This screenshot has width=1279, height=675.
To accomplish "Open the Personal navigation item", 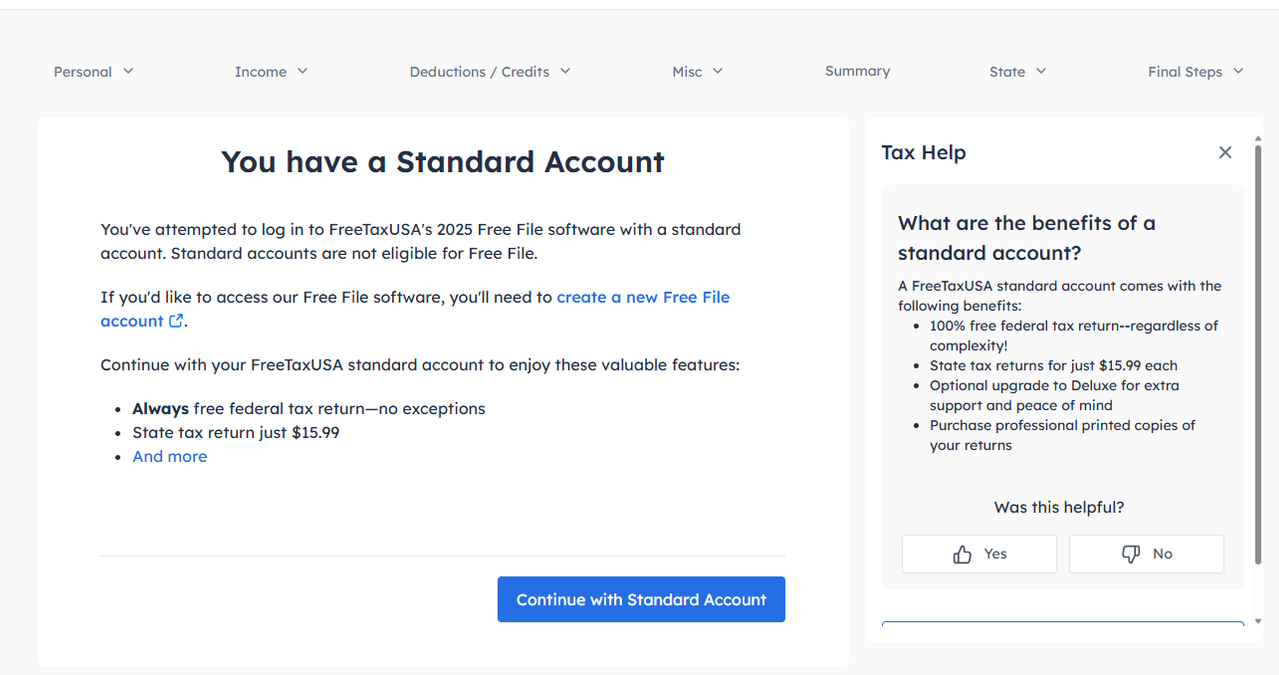I will tap(83, 72).
